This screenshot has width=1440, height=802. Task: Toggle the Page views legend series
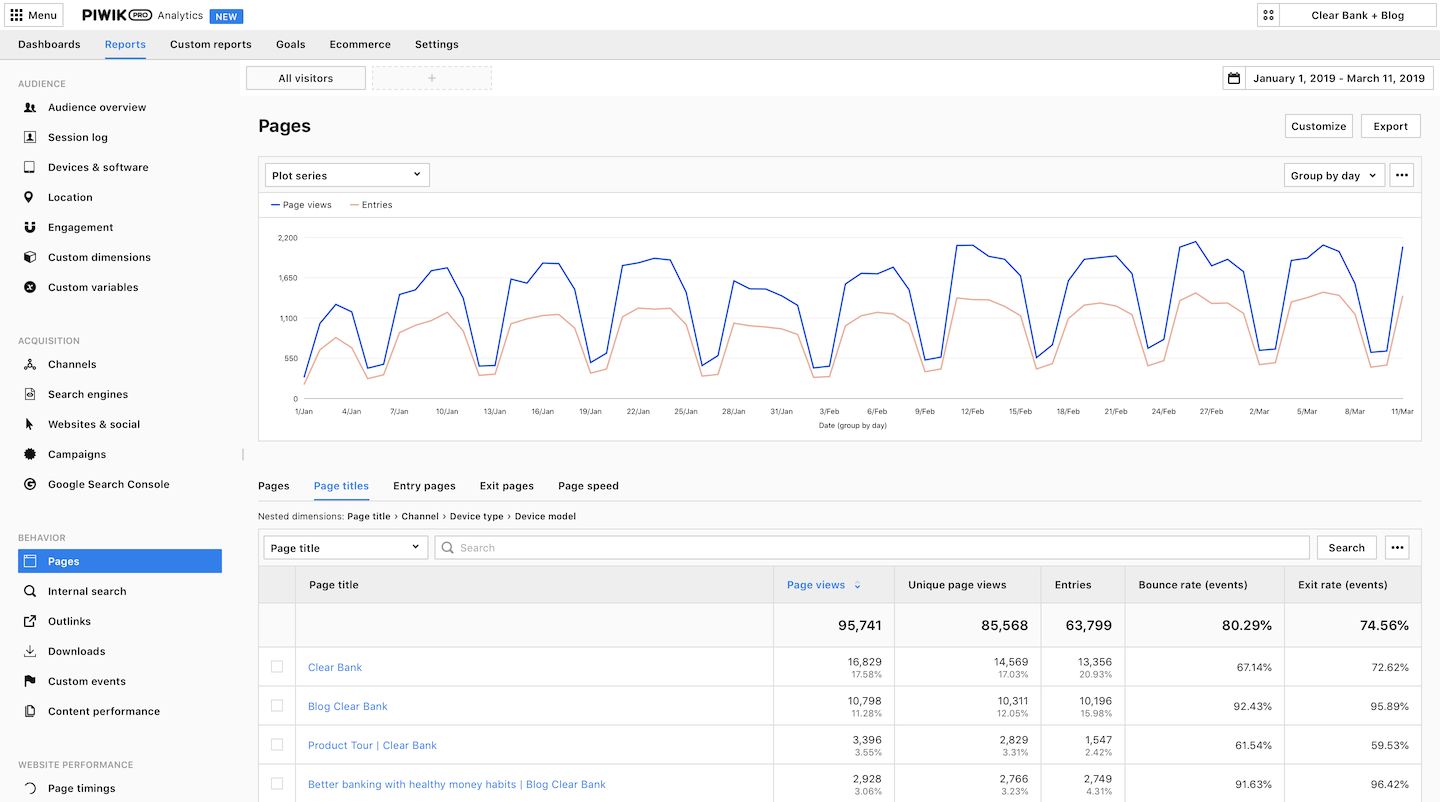coord(301,205)
